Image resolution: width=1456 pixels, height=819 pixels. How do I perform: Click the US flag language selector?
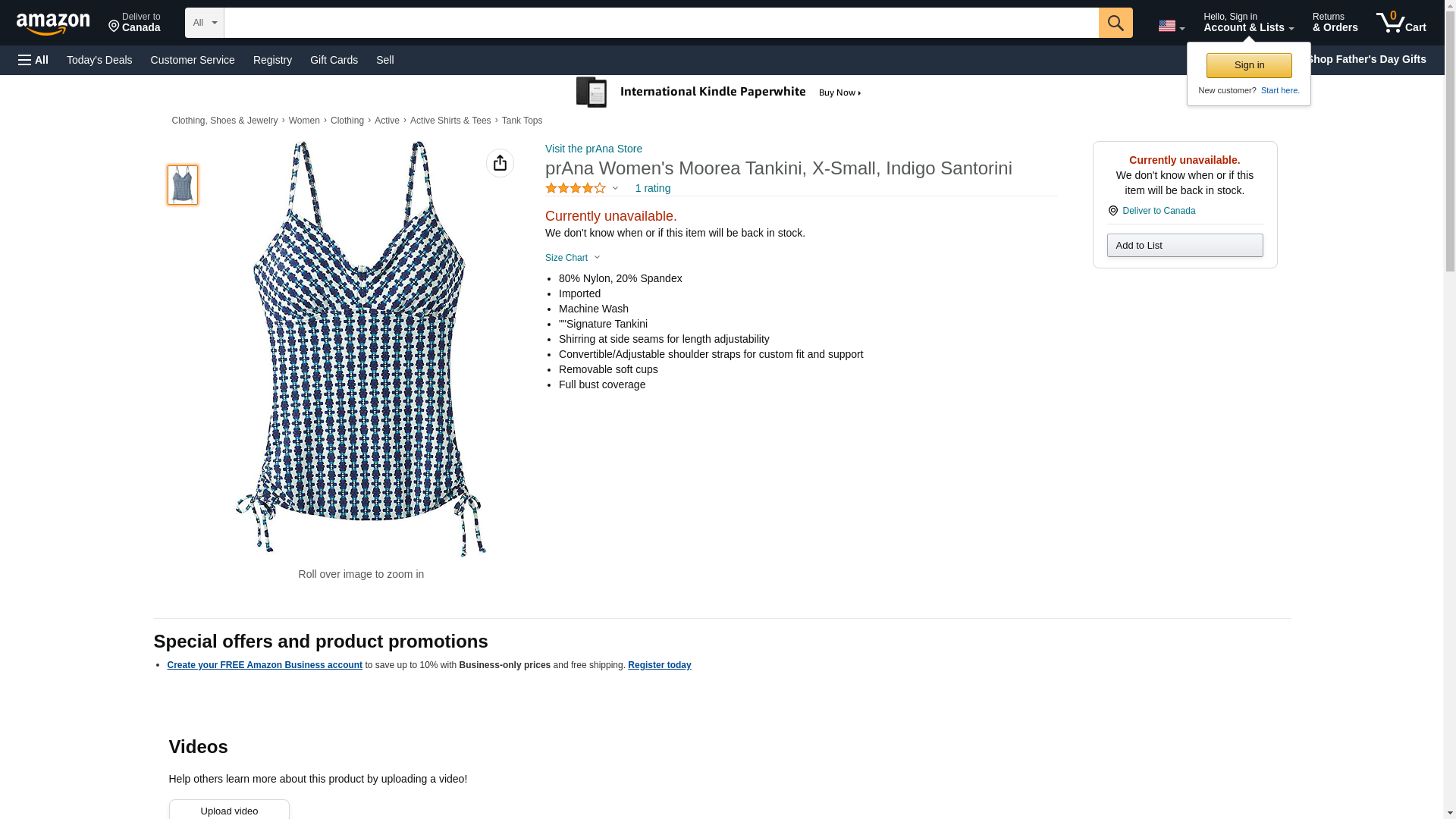[x=1171, y=26]
